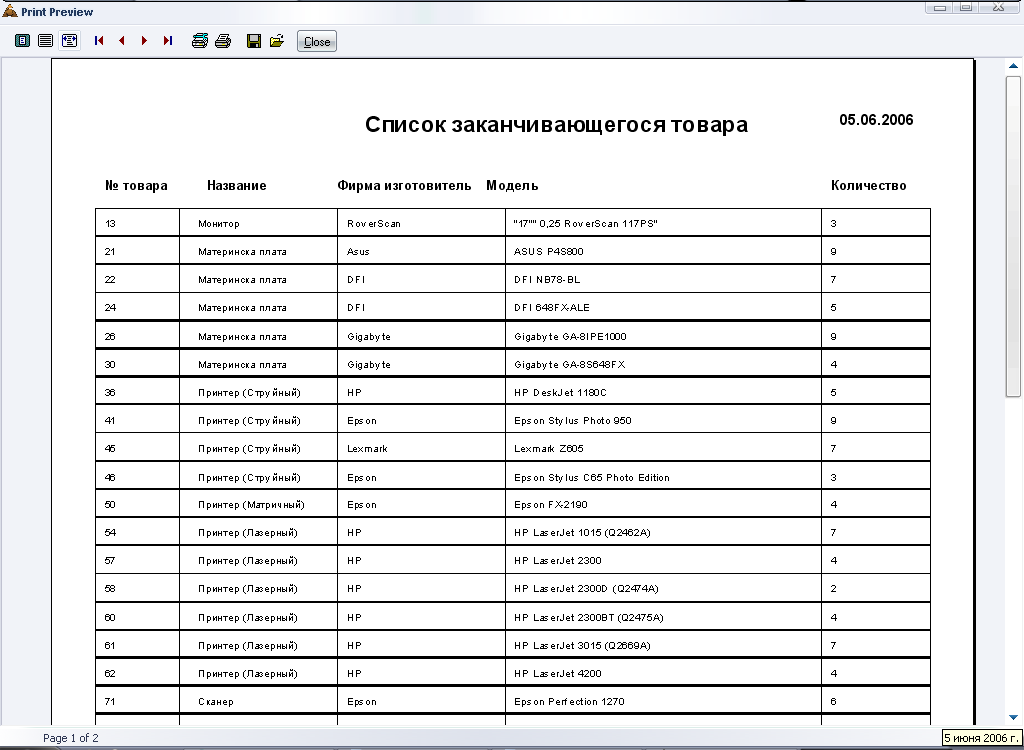Click the Print Preview window icon
1024x750 pixels.
(x=10, y=11)
